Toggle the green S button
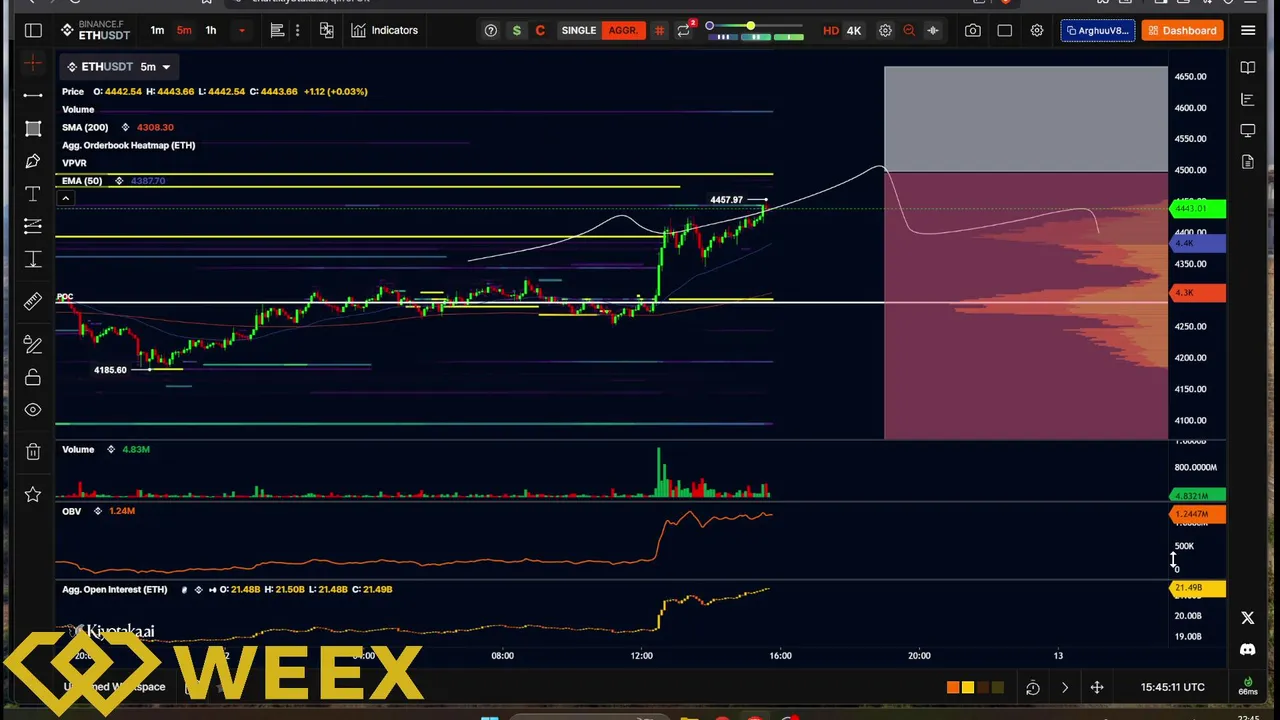This screenshot has height=720, width=1280. tap(516, 30)
